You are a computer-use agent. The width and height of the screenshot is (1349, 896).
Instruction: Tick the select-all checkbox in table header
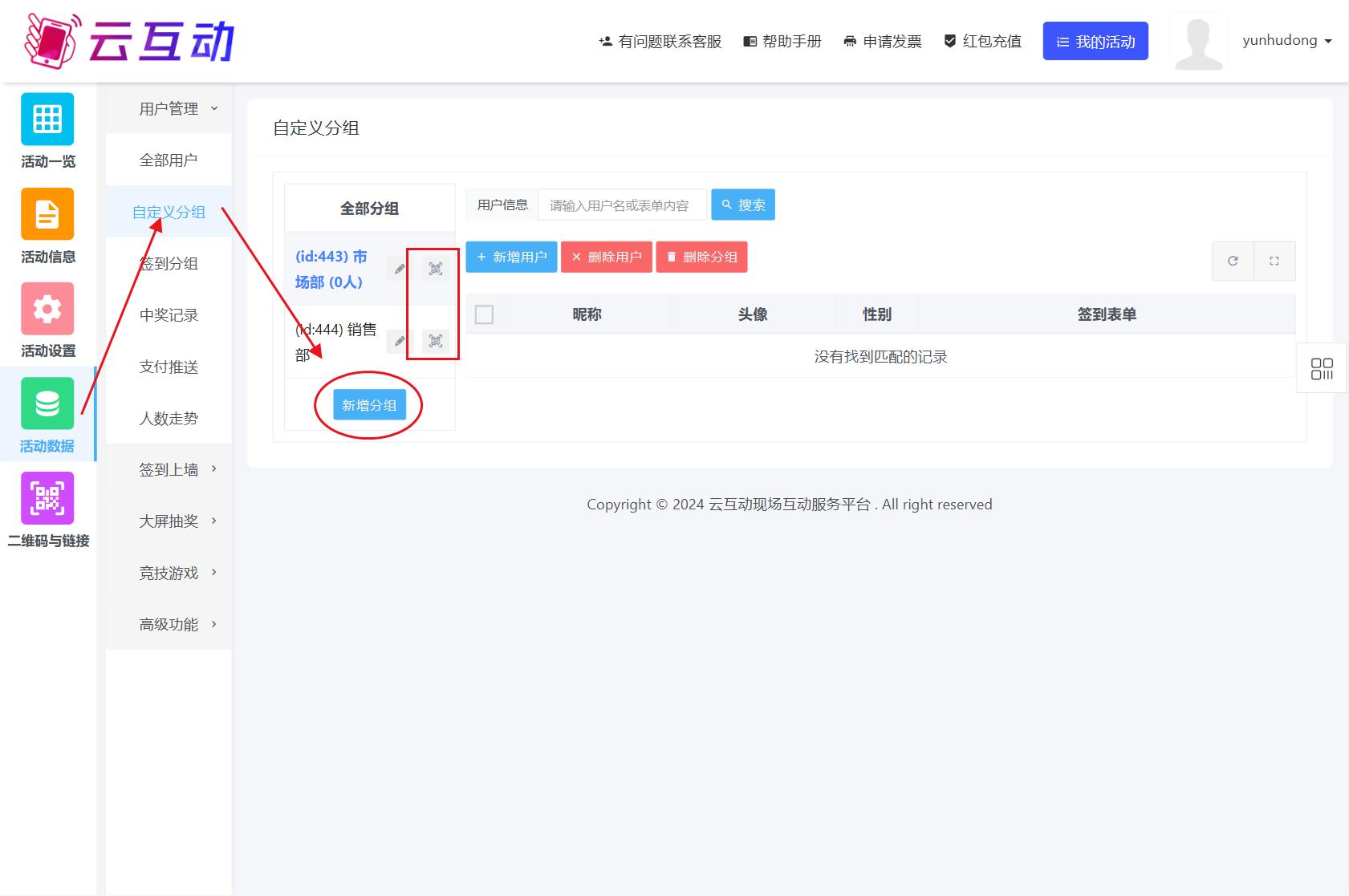(x=484, y=314)
